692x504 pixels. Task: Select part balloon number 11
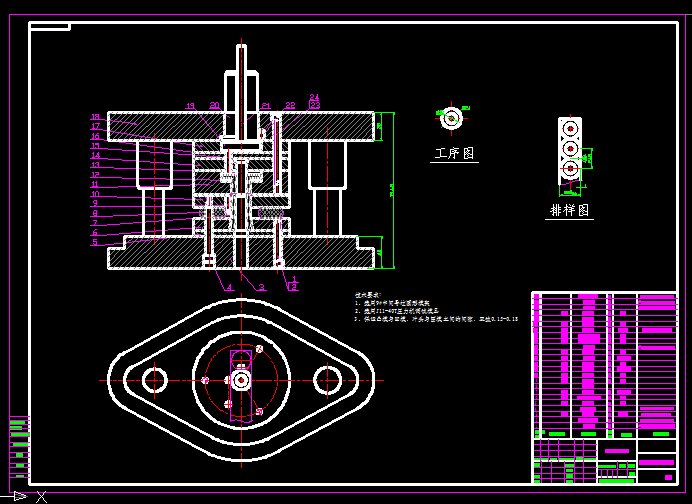95,184
